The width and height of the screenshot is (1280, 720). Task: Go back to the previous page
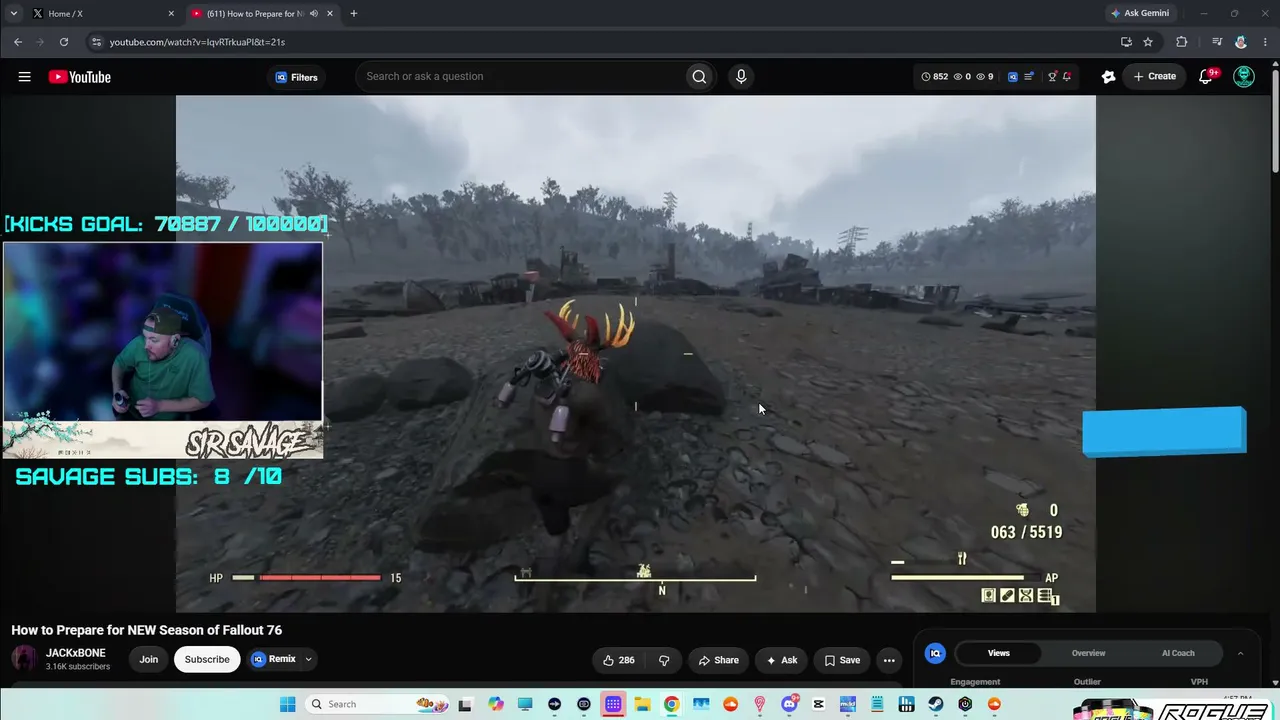(x=18, y=42)
